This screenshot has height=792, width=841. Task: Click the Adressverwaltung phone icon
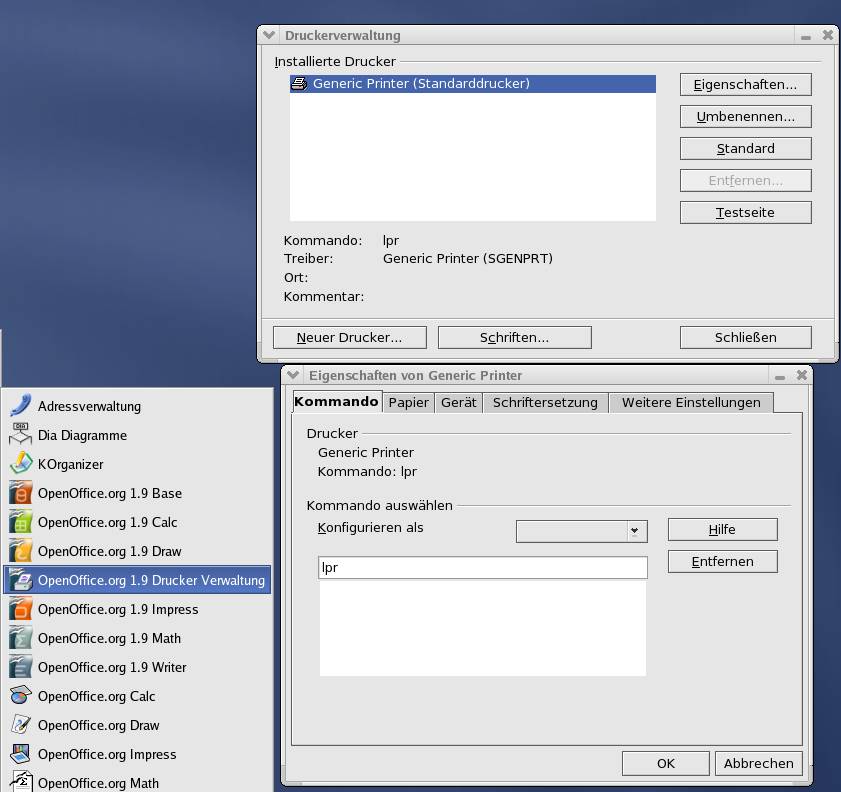click(x=20, y=406)
